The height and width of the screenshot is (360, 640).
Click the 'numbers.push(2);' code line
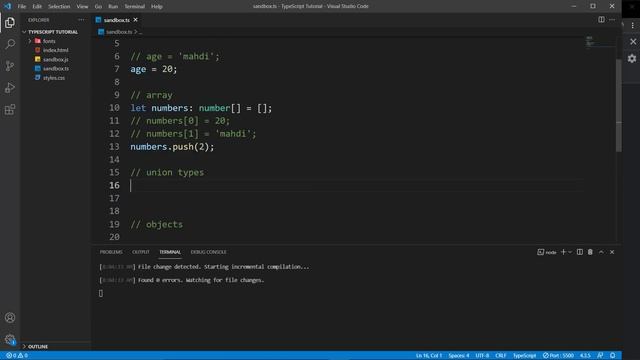[x=172, y=147]
